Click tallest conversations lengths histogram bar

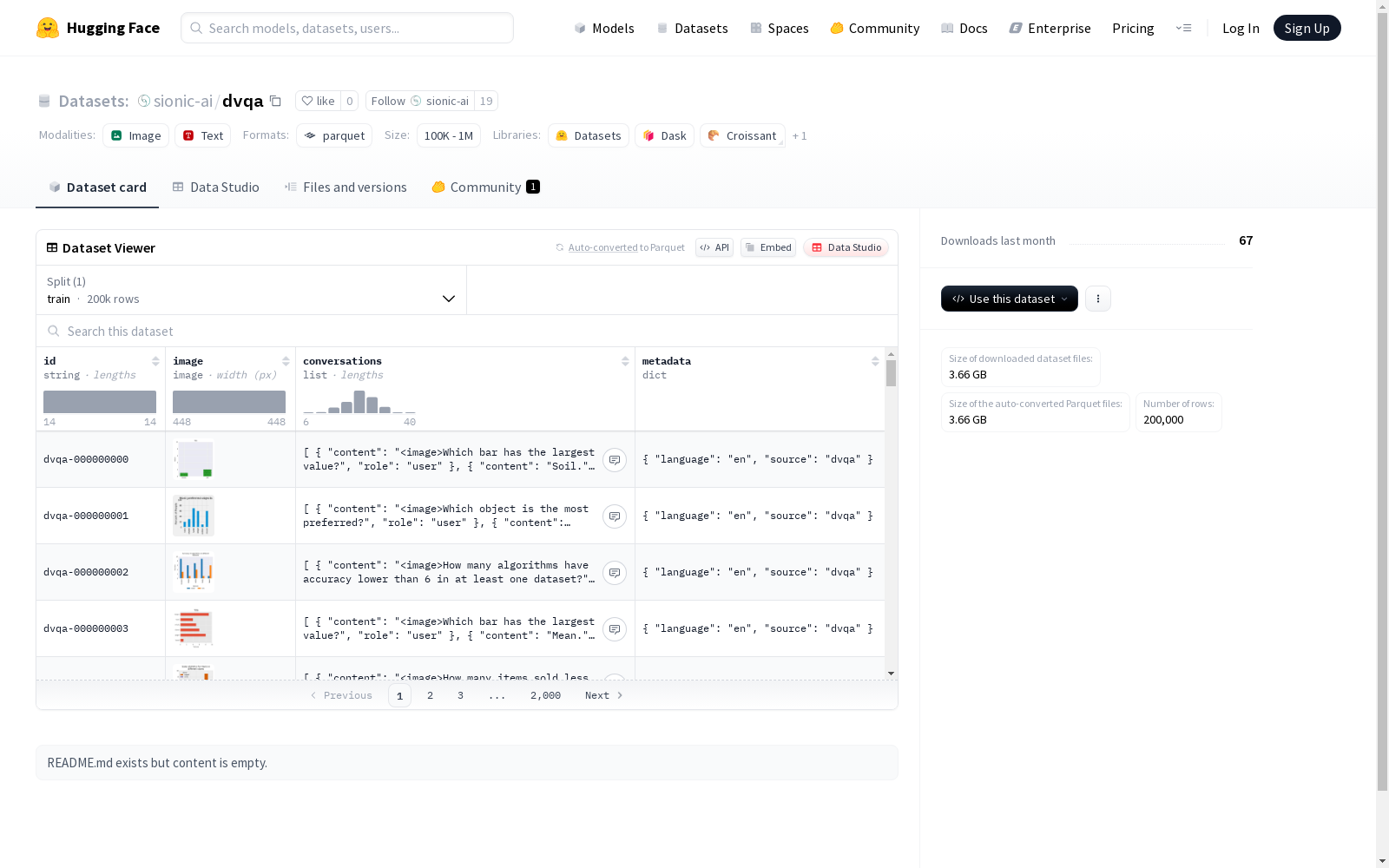[359, 402]
